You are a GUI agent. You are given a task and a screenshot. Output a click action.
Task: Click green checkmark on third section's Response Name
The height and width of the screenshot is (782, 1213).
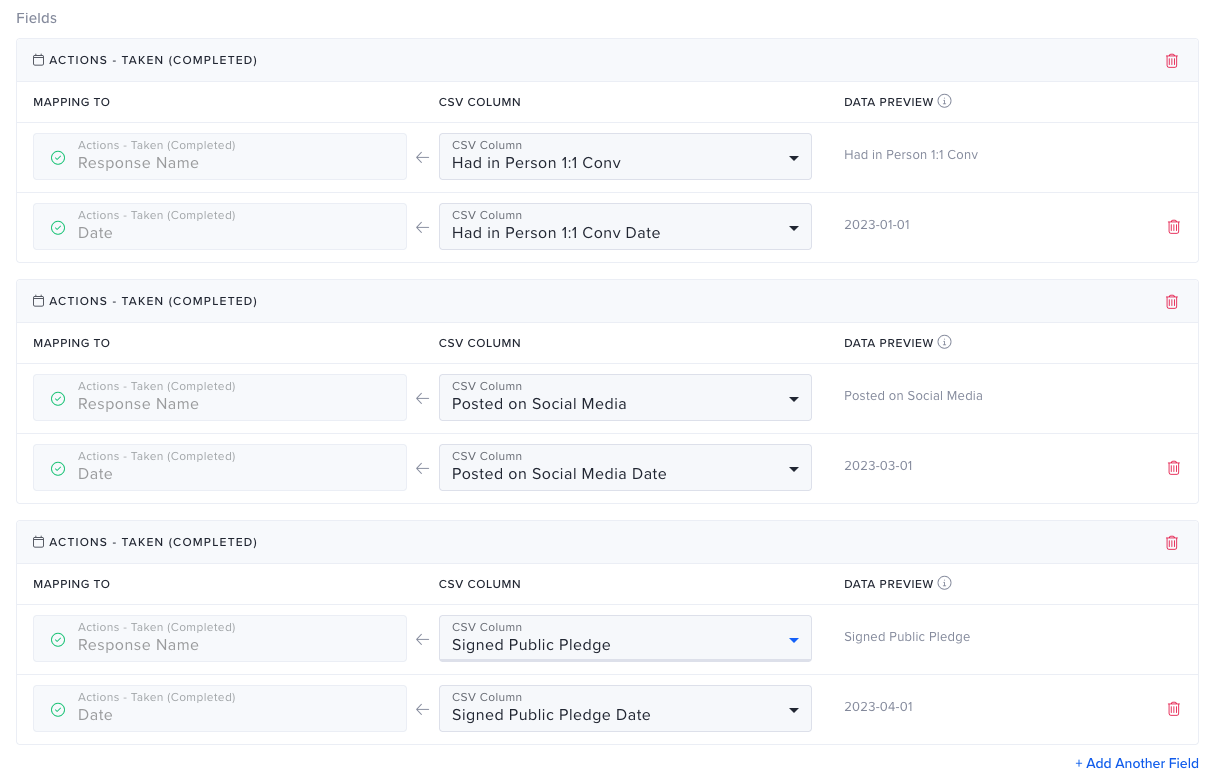pos(58,639)
